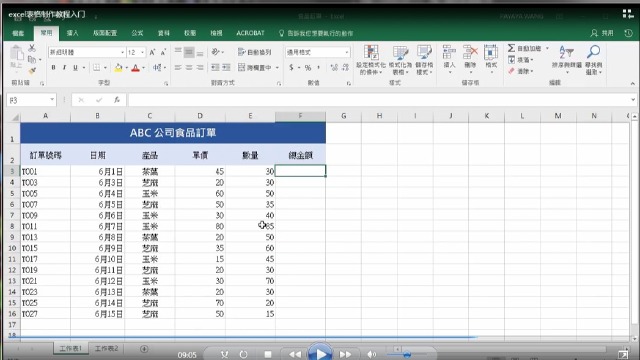The height and width of the screenshot is (360, 640).
Task: Adjust the video player volume slider
Action: coord(407,355)
